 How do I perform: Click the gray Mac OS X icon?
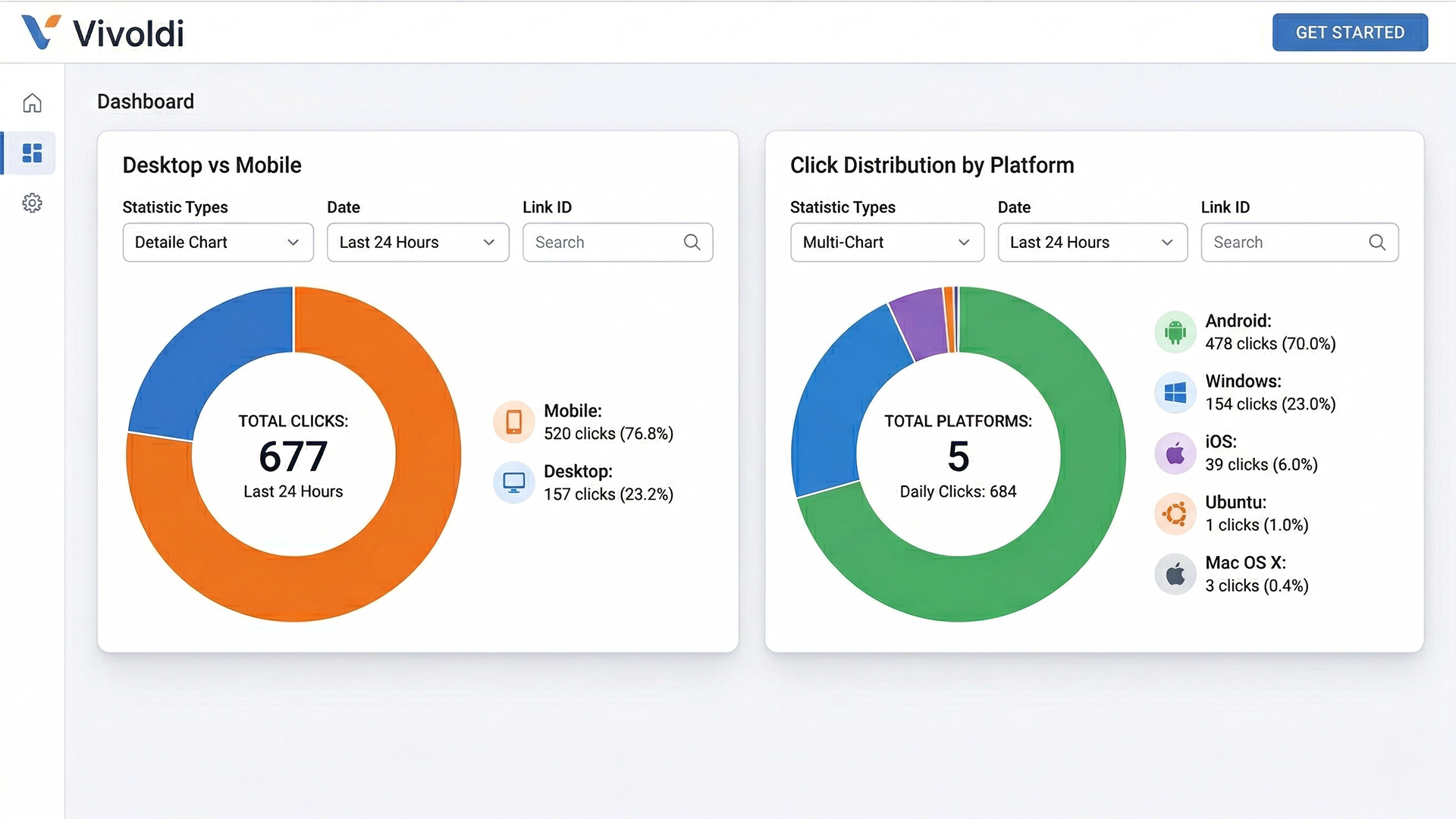(1175, 575)
